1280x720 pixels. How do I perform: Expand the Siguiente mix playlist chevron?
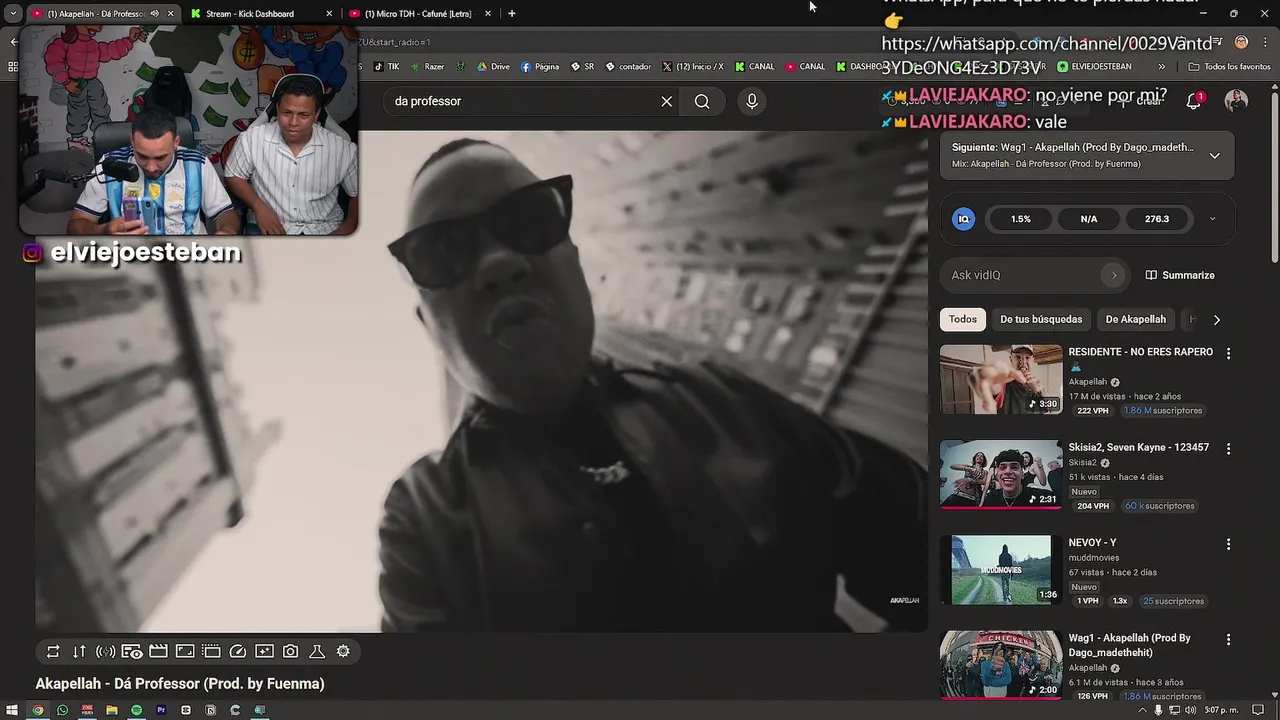(1214, 156)
